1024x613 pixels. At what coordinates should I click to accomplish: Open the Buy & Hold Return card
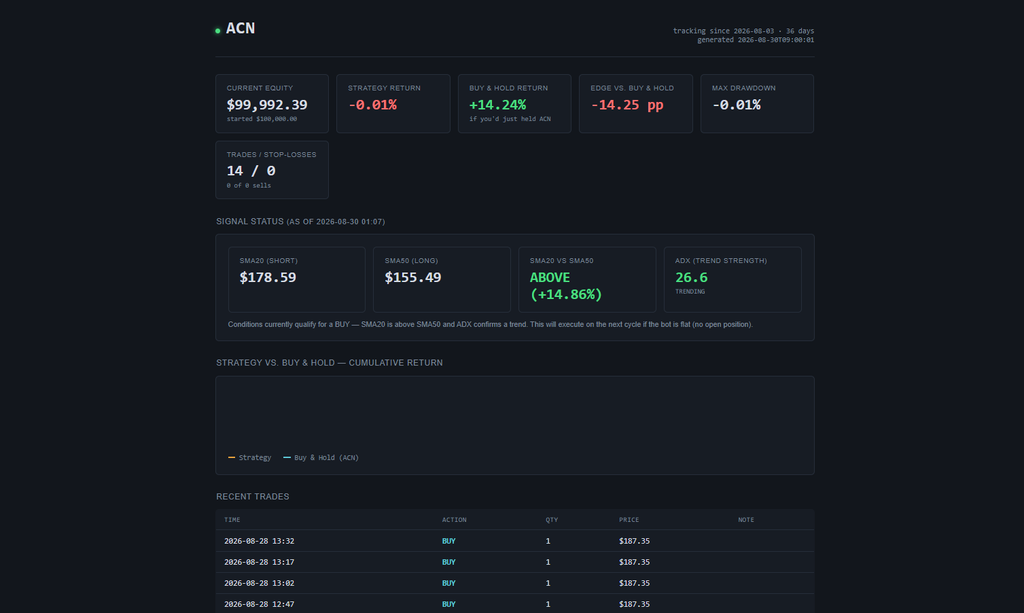point(515,104)
